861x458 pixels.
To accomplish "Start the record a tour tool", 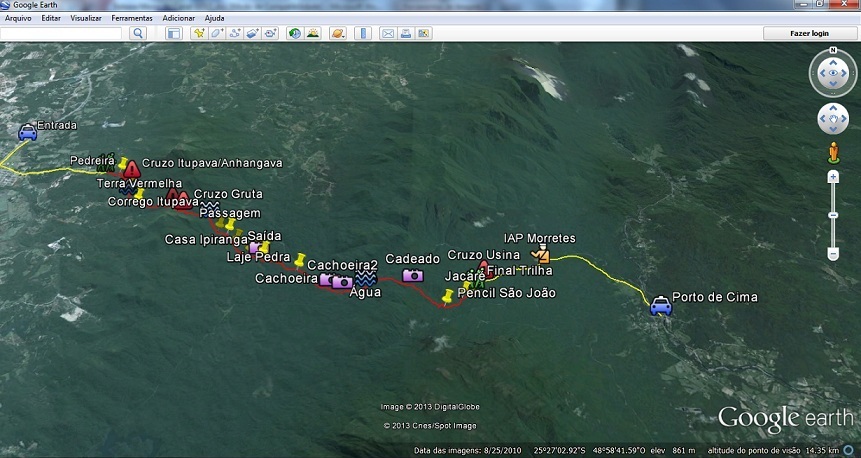I will coord(270,33).
